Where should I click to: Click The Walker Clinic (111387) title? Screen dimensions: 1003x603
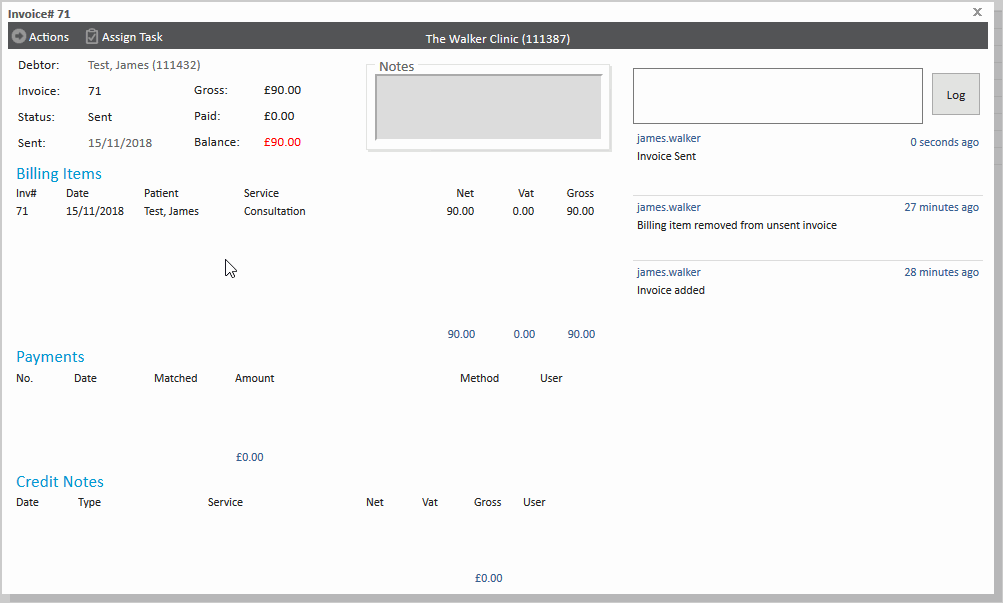(498, 39)
